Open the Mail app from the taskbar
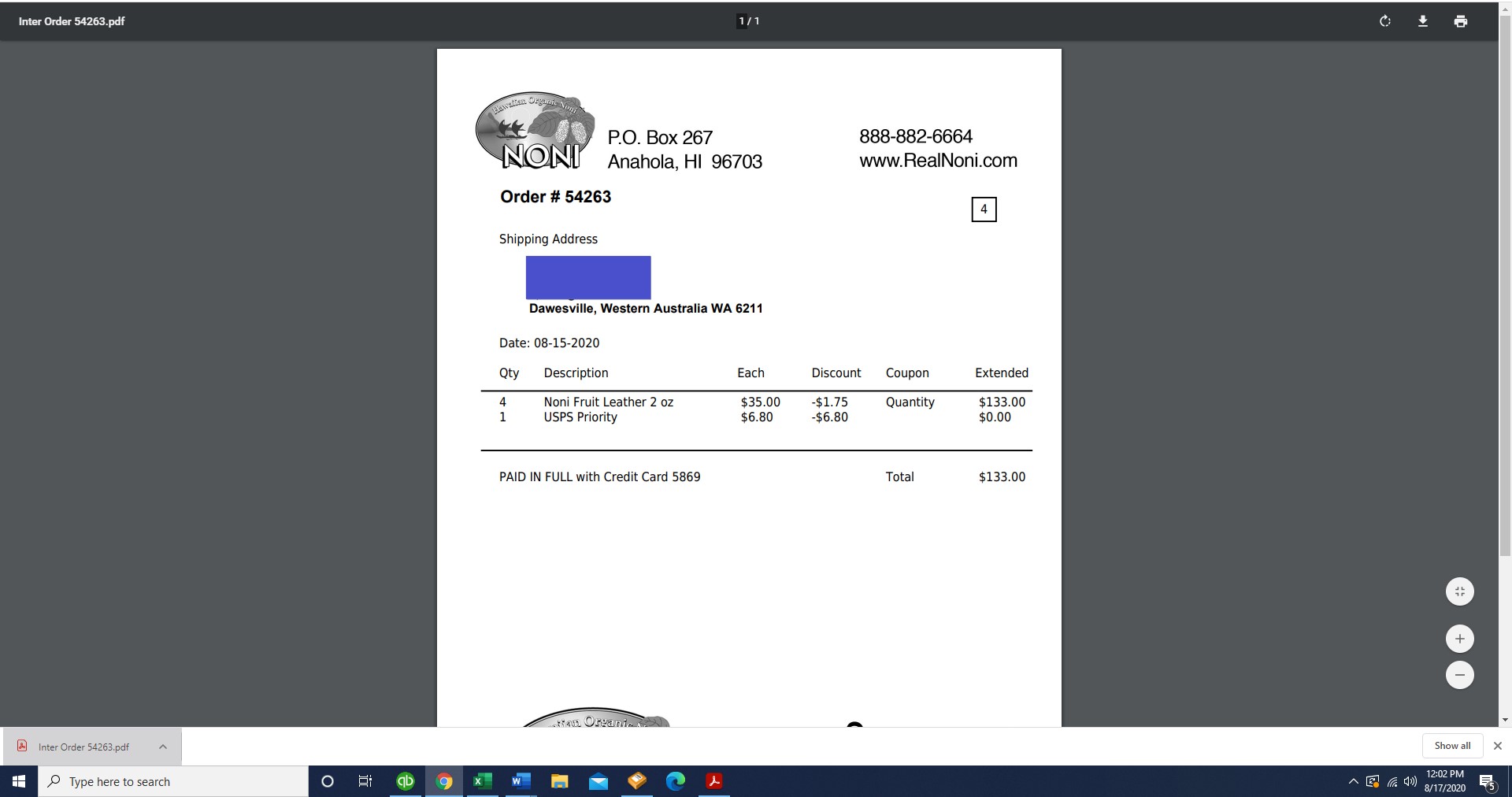The width and height of the screenshot is (1512, 797). (x=598, y=781)
